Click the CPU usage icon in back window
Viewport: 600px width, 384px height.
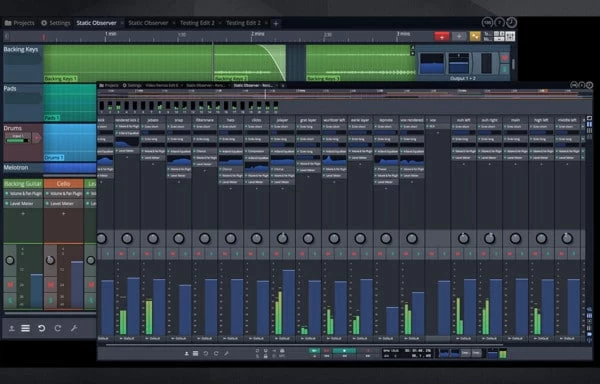tap(487, 23)
